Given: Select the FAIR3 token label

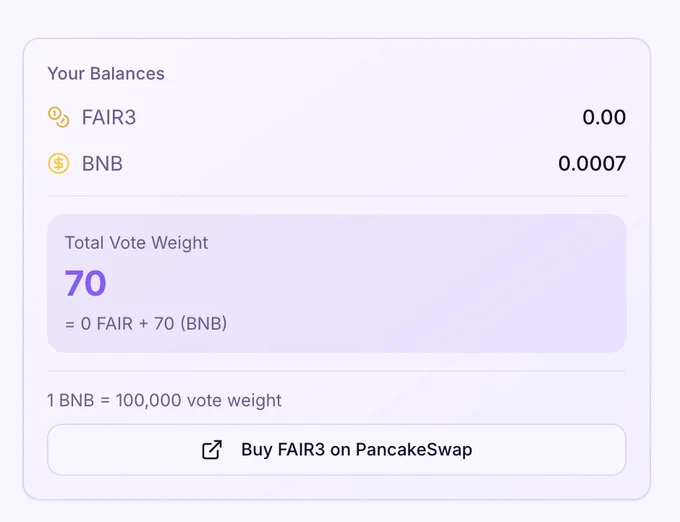Looking at the screenshot, I should [109, 117].
